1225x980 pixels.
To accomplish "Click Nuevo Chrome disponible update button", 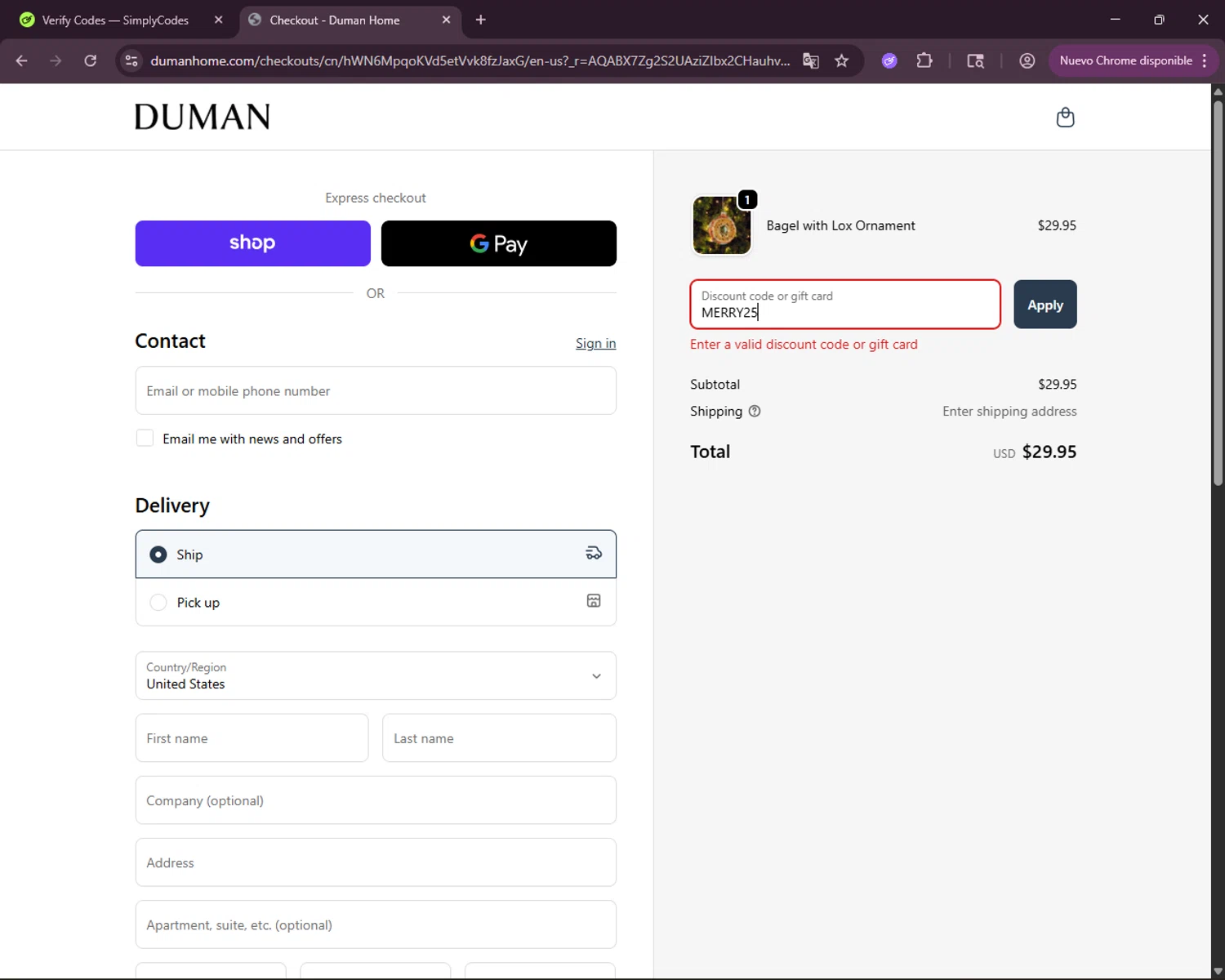I will coord(1125,60).
